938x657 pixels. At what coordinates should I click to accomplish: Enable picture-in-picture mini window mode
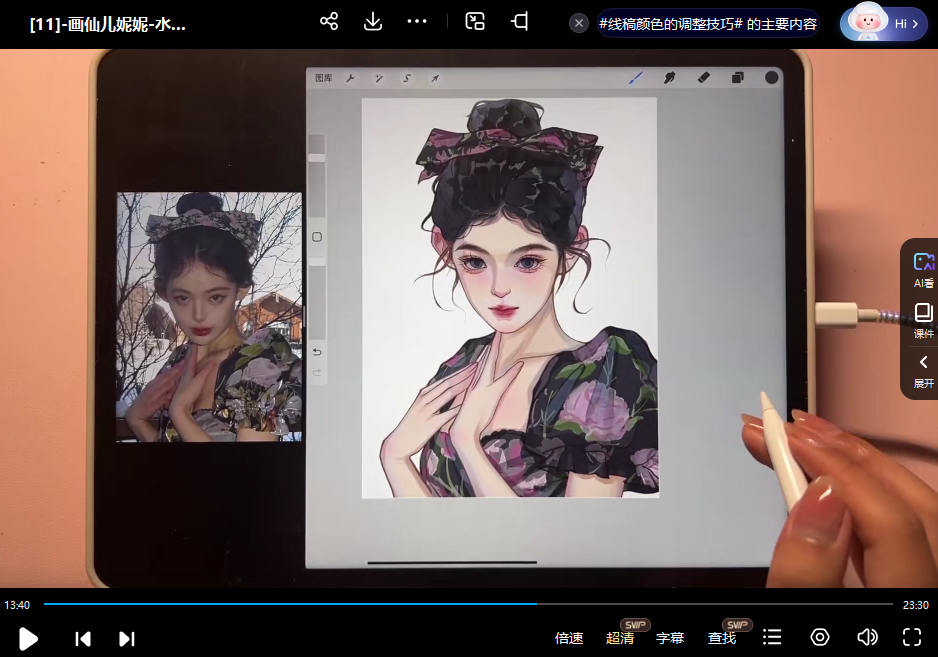[x=476, y=22]
